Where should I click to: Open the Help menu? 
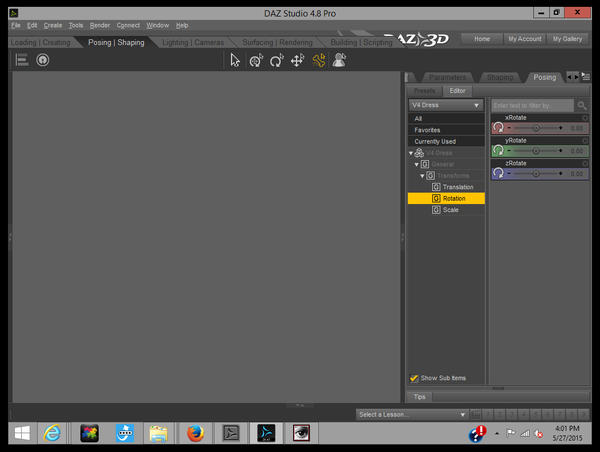182,25
